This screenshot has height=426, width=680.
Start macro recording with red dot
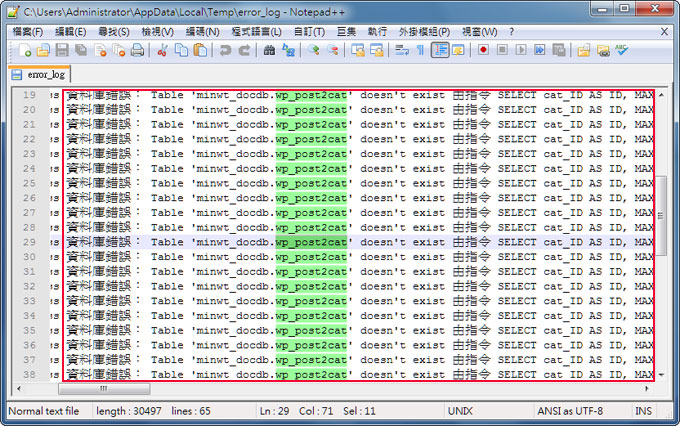(483, 50)
